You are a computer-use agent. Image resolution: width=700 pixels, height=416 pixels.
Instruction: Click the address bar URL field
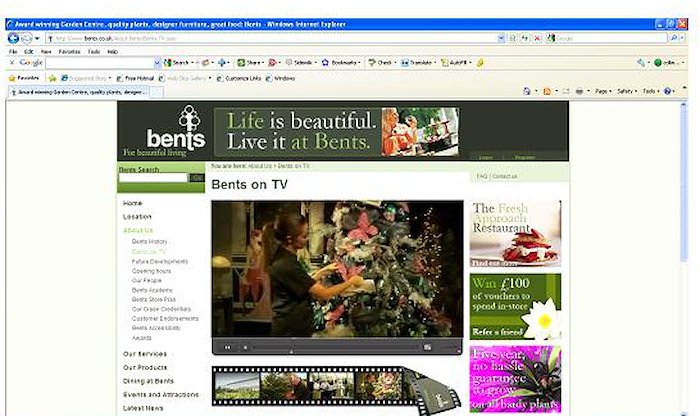(x=271, y=38)
